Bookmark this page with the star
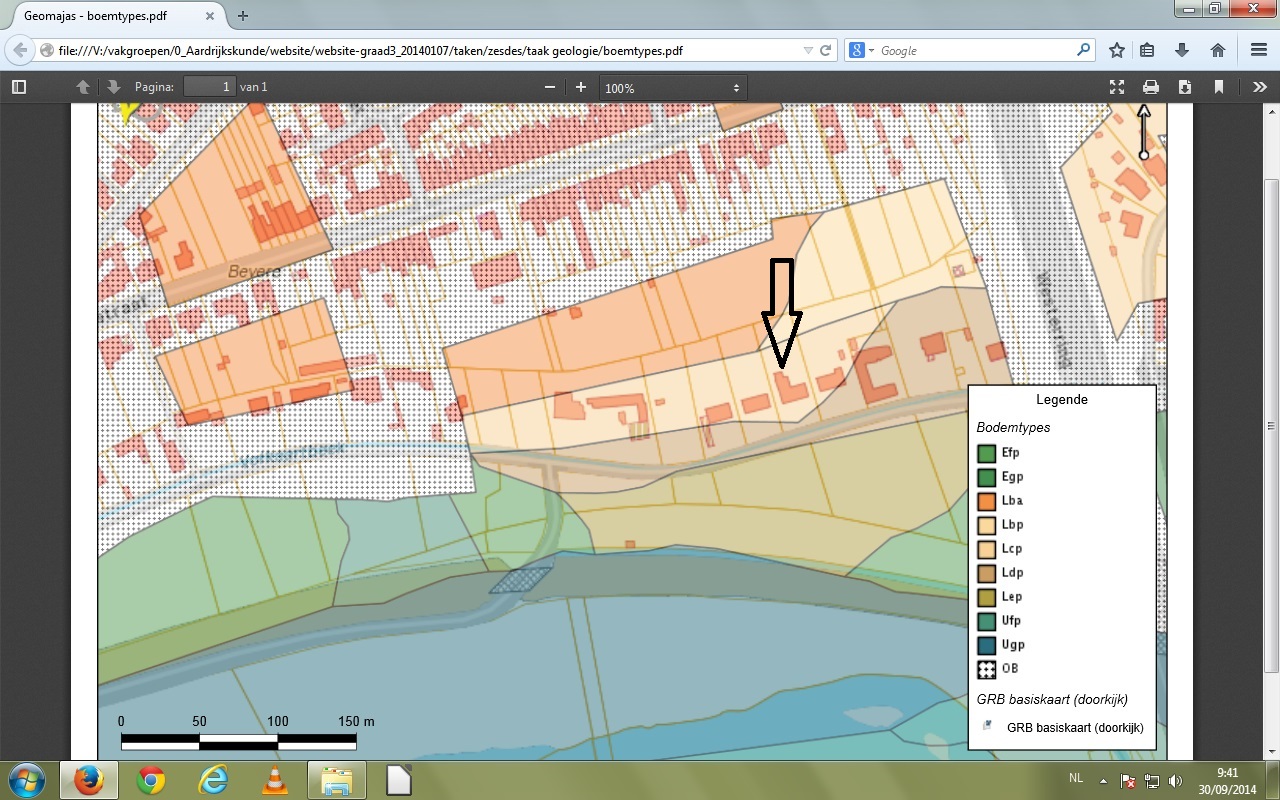The width and height of the screenshot is (1280, 800). click(x=1117, y=50)
